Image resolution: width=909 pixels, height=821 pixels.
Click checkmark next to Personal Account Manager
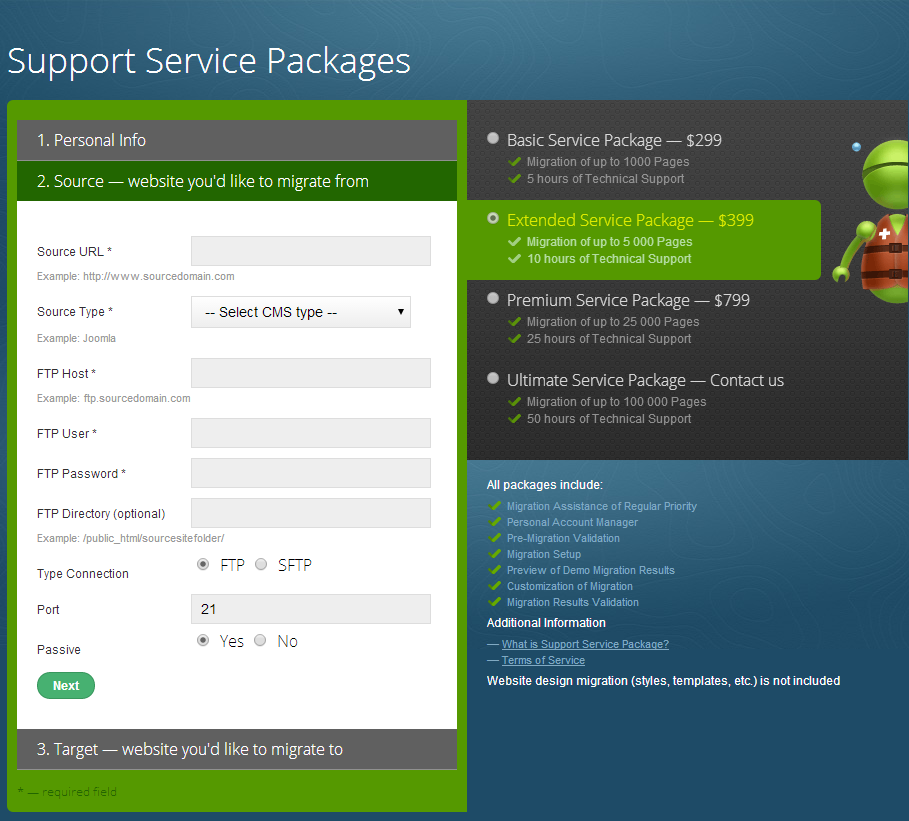(x=495, y=522)
